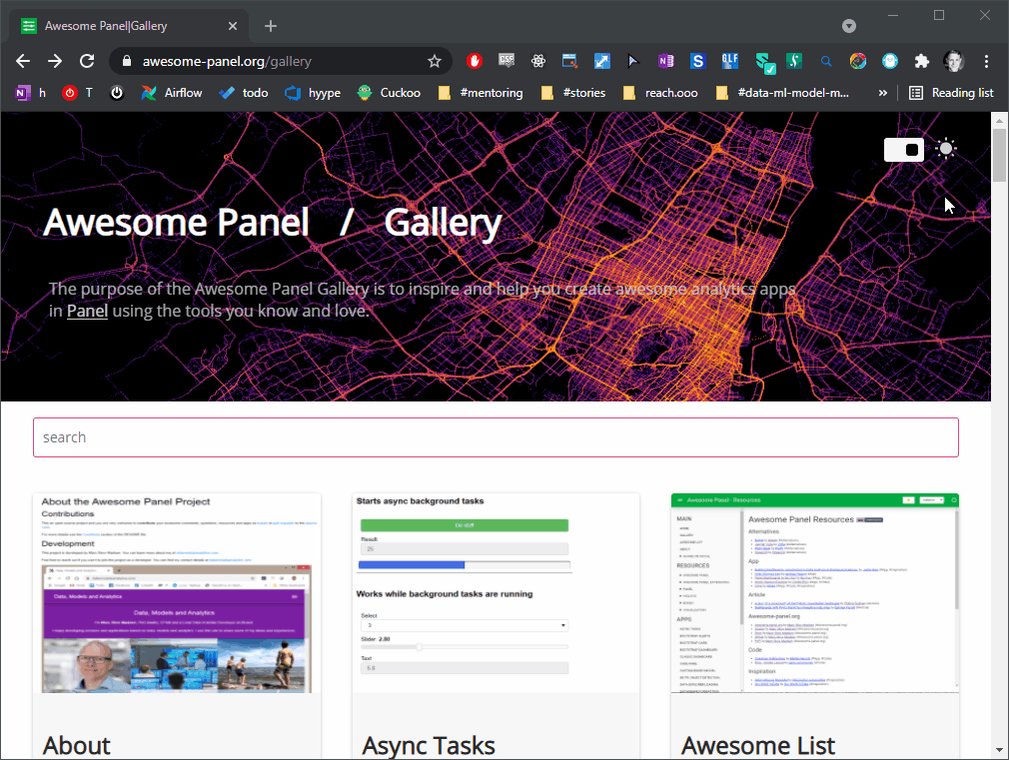This screenshot has height=760, width=1009.
Task: Open the About app thumbnail
Action: coord(177,593)
